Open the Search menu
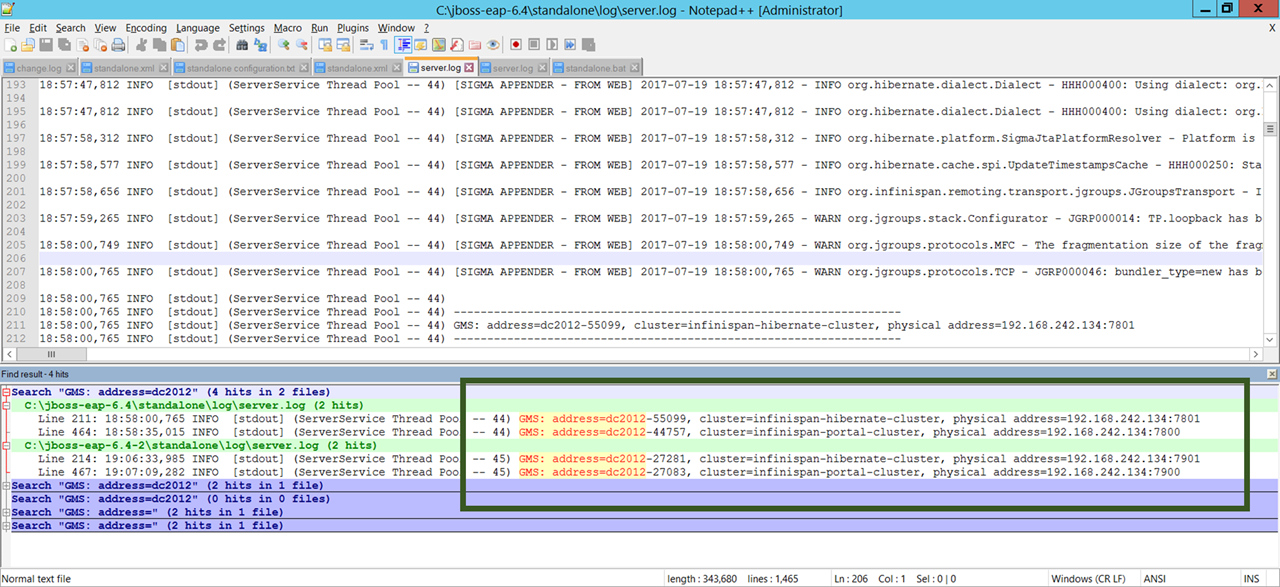 point(70,28)
